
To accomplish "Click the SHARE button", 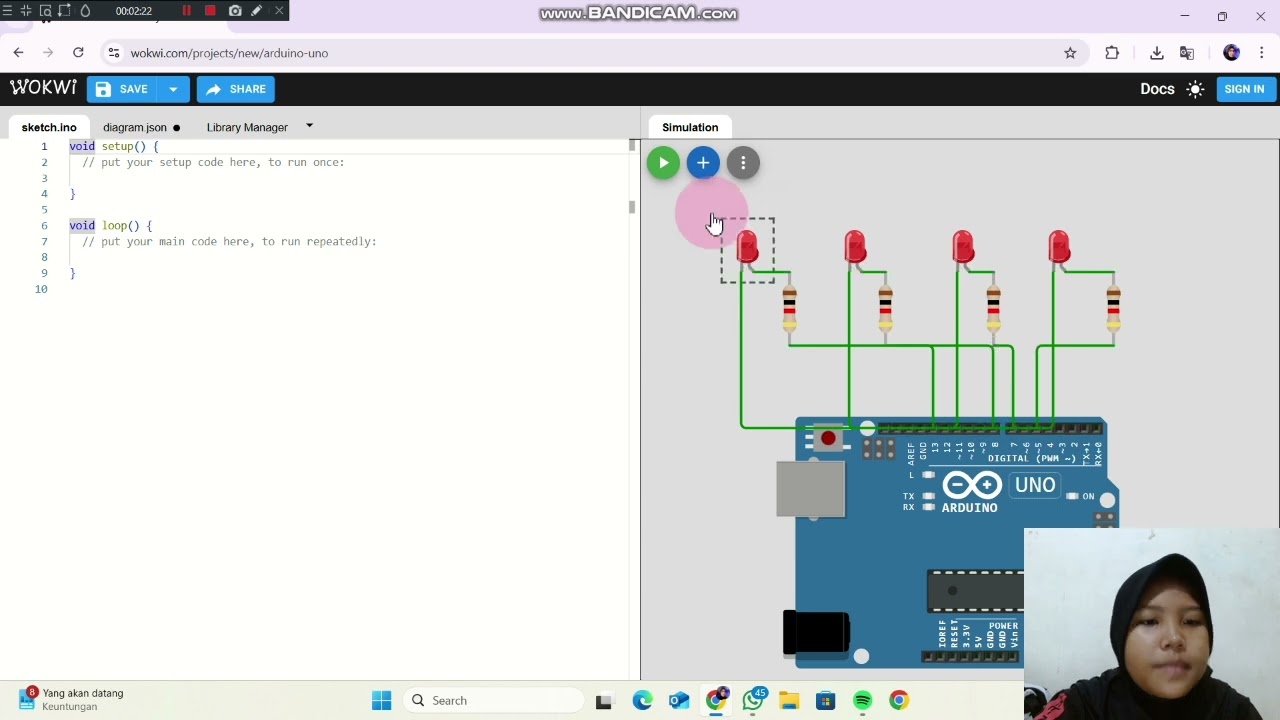I will tap(236, 89).
